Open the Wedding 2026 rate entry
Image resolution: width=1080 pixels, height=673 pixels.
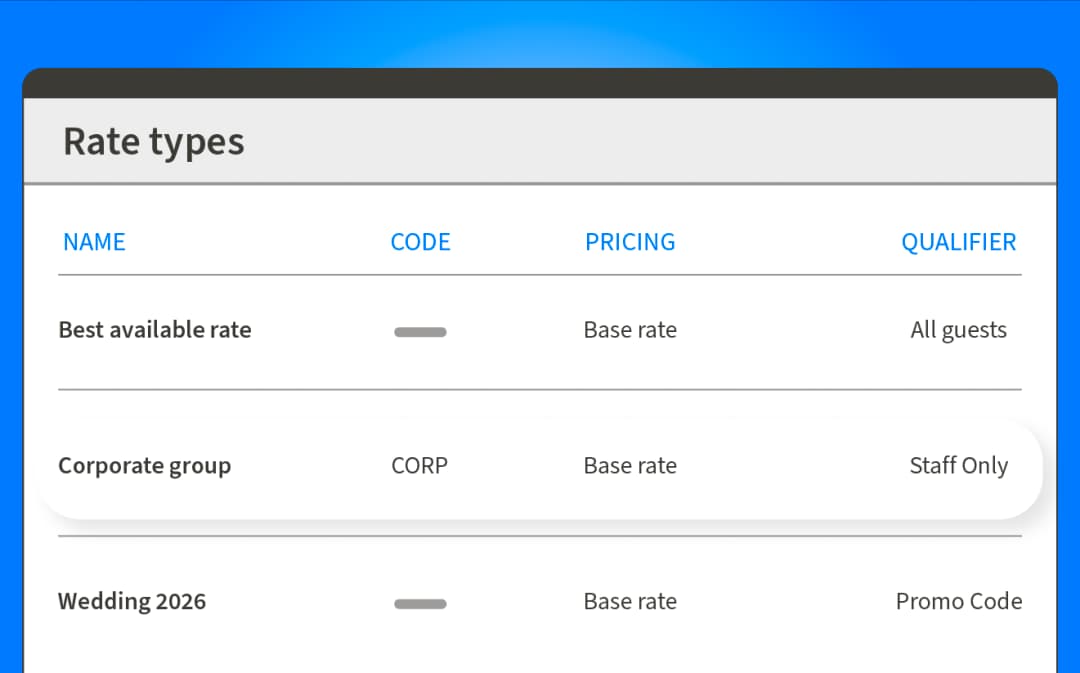pos(132,602)
